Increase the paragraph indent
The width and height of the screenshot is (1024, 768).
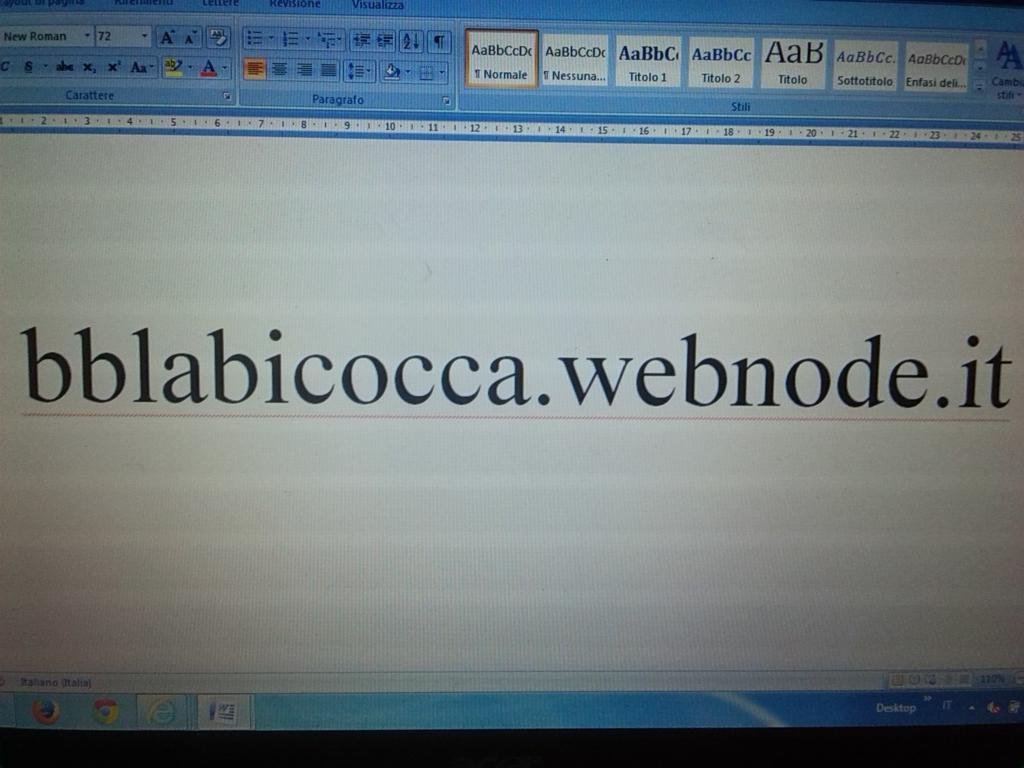coord(385,41)
